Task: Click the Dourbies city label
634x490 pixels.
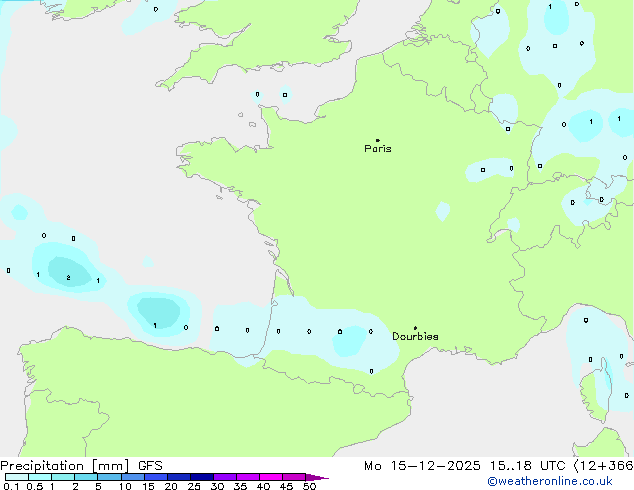Action: (x=415, y=336)
